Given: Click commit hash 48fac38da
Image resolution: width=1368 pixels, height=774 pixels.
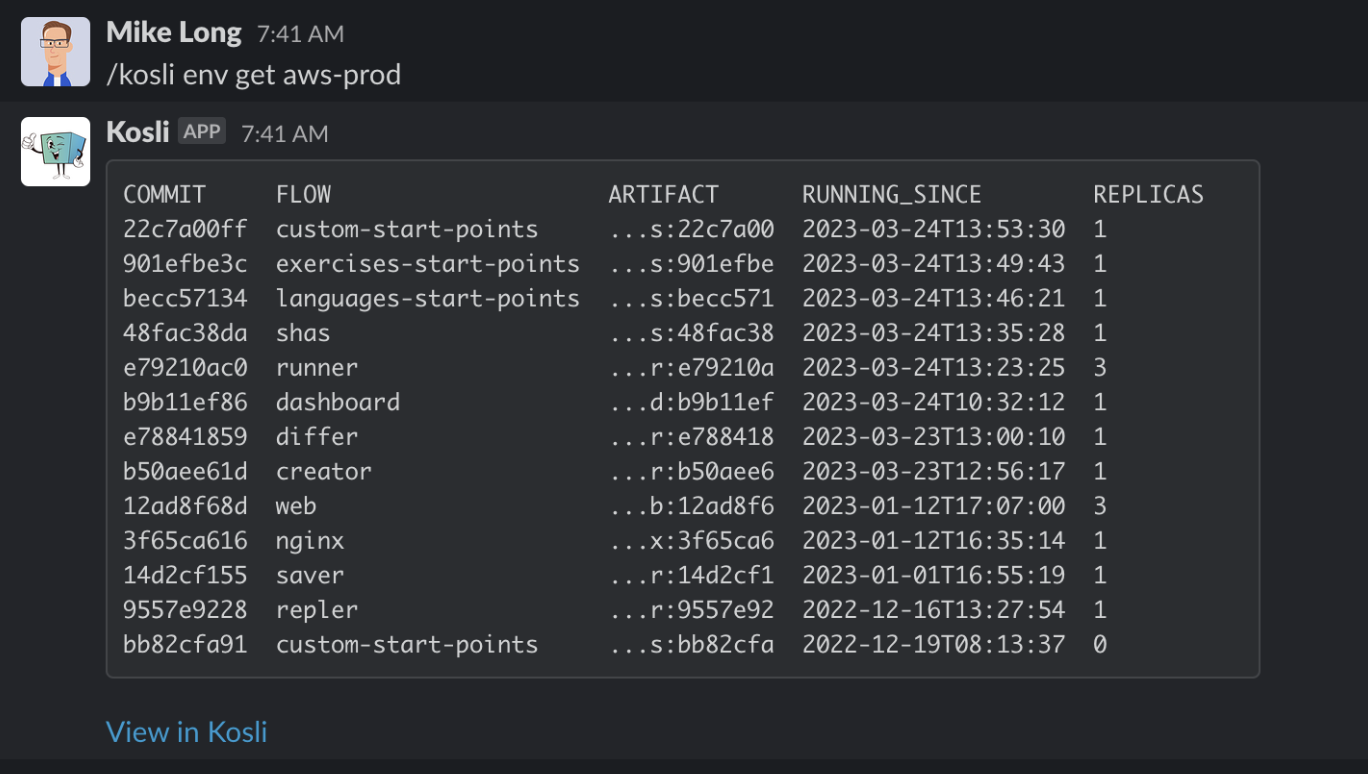Looking at the screenshot, I should click(185, 333).
